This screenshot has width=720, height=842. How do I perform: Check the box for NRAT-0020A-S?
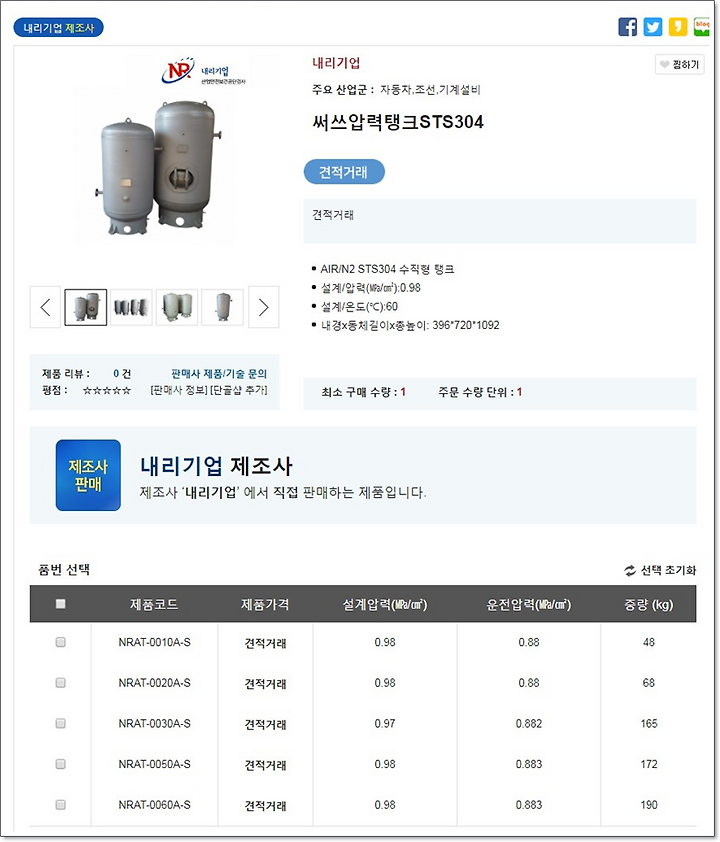pos(61,683)
